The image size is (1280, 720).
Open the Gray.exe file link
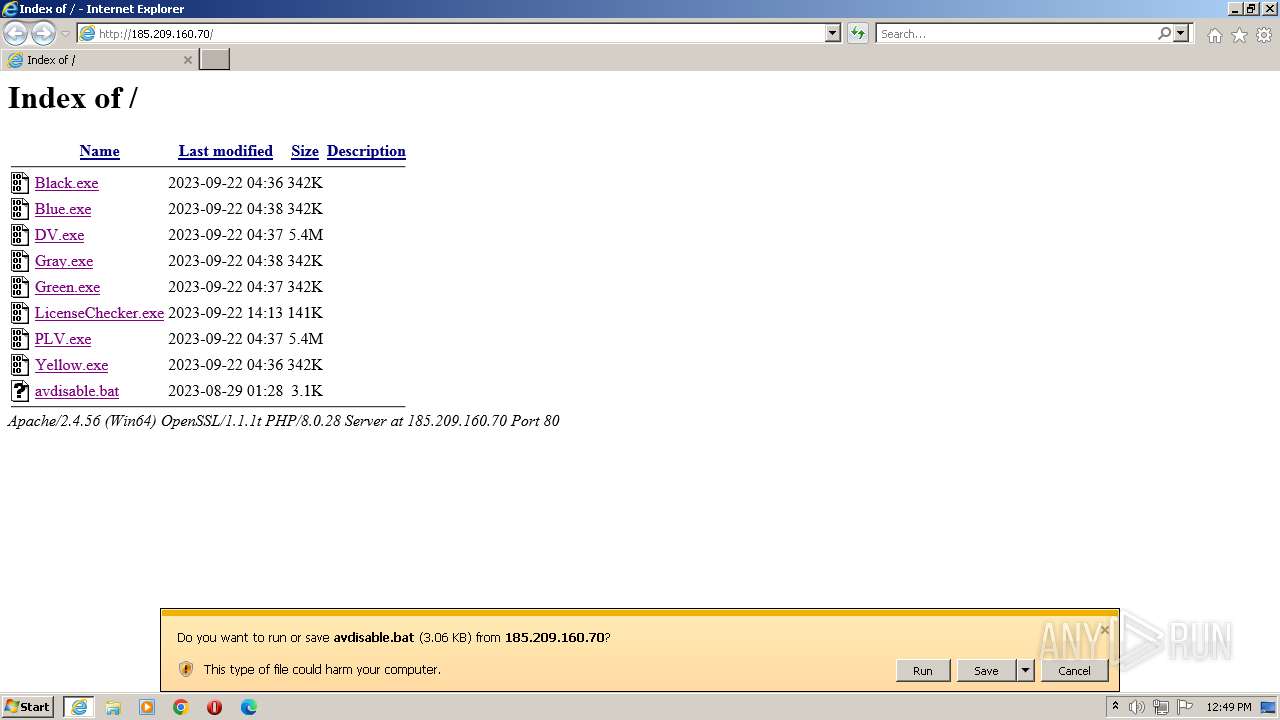point(64,261)
